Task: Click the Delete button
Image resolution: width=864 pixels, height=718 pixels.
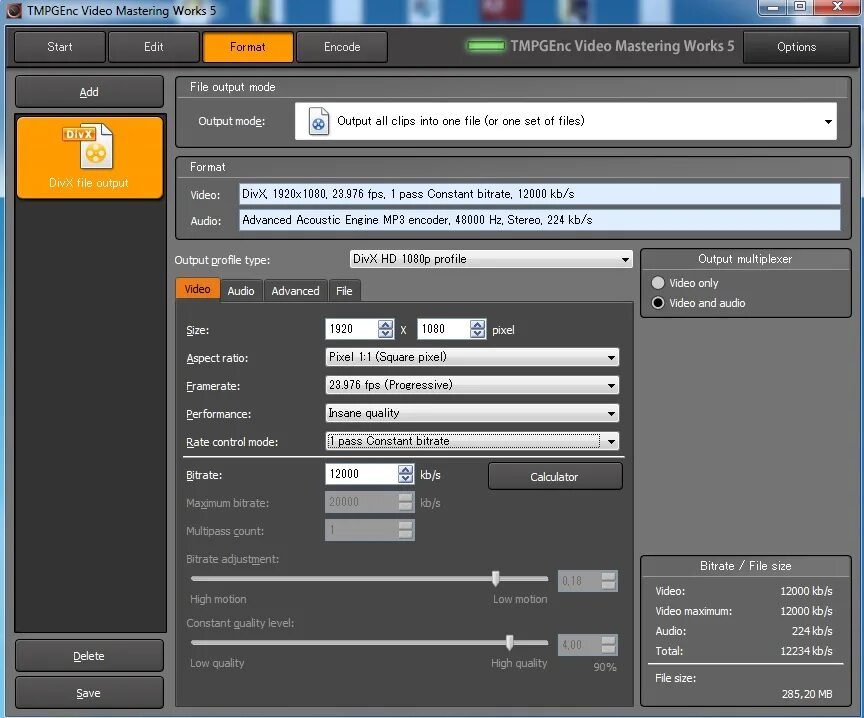Action: (89, 656)
